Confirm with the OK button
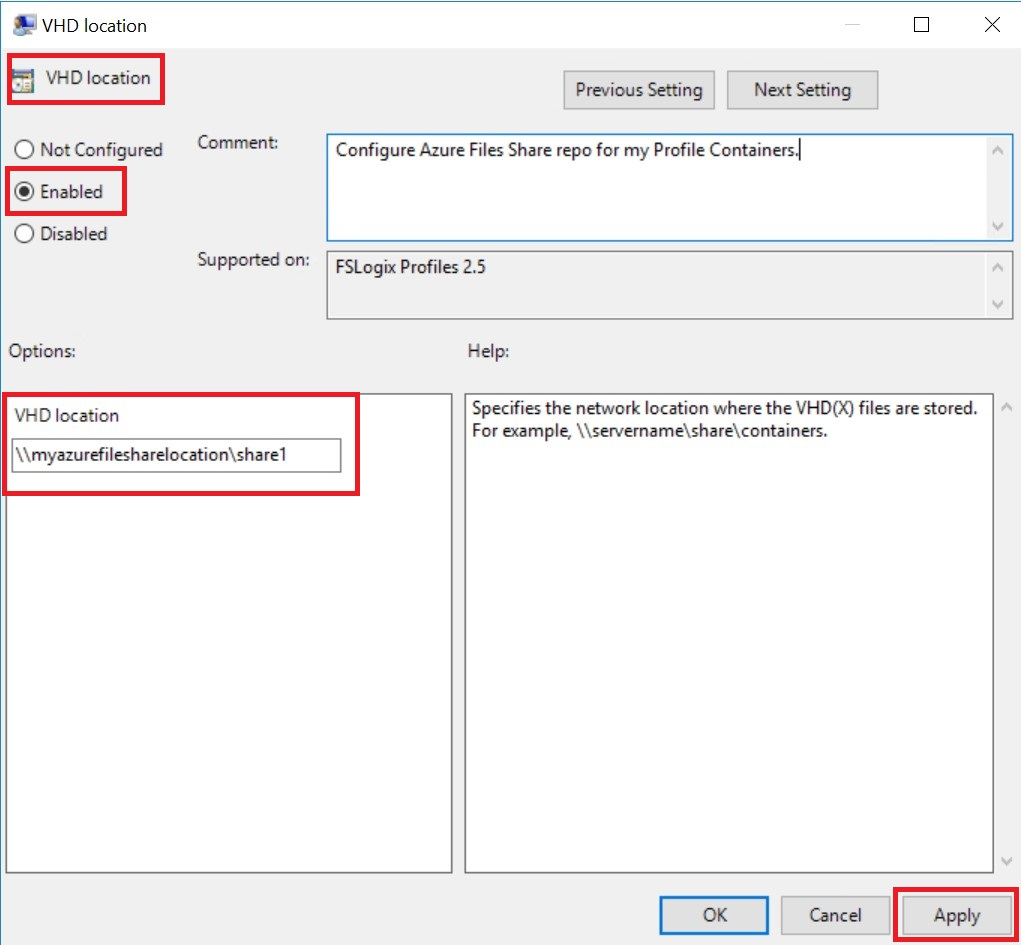Screen dimensions: 1021x945 [714, 915]
